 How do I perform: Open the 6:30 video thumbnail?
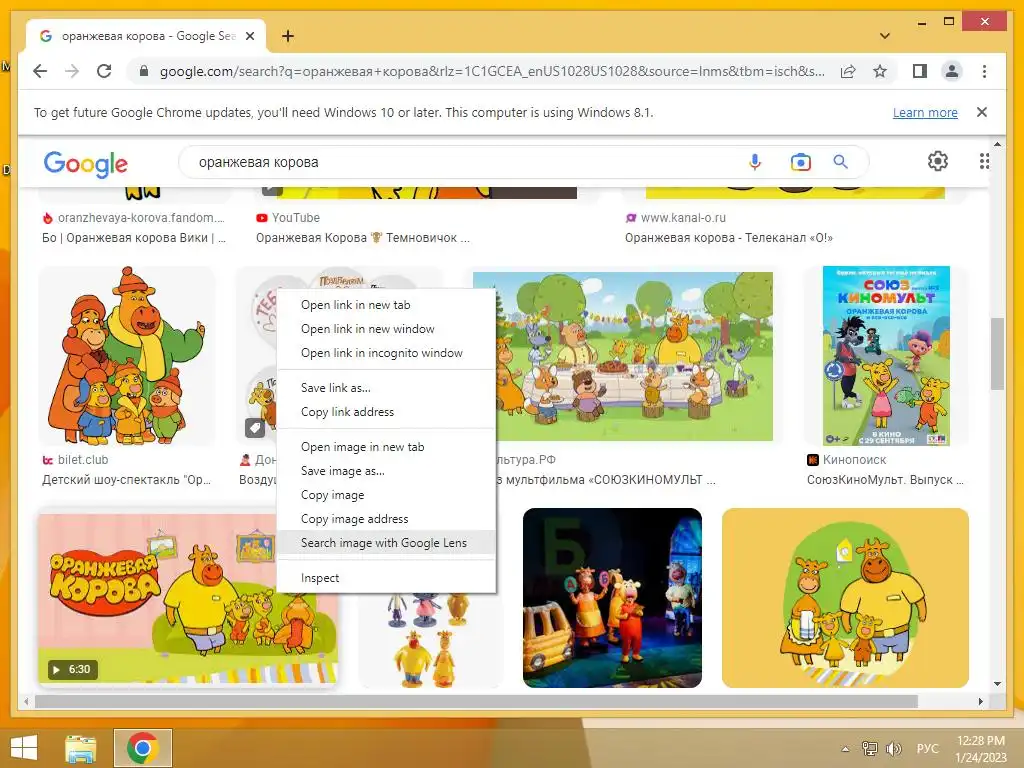tap(188, 598)
